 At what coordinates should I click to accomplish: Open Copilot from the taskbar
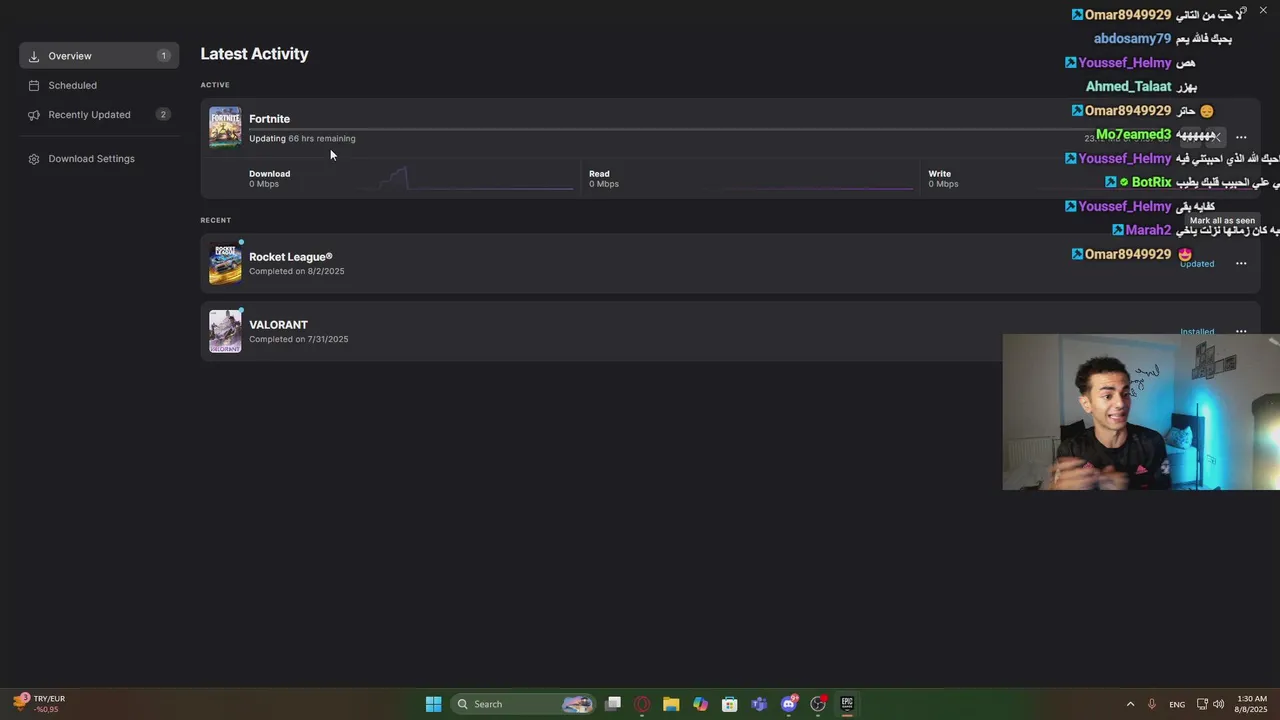pos(700,704)
